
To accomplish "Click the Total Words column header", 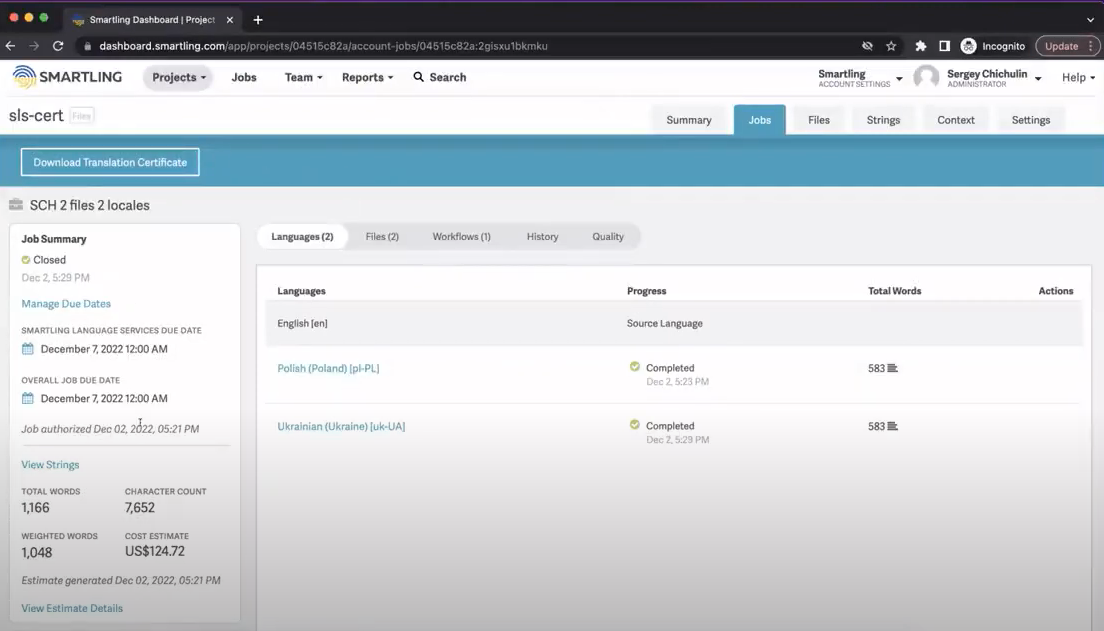I will (x=894, y=291).
